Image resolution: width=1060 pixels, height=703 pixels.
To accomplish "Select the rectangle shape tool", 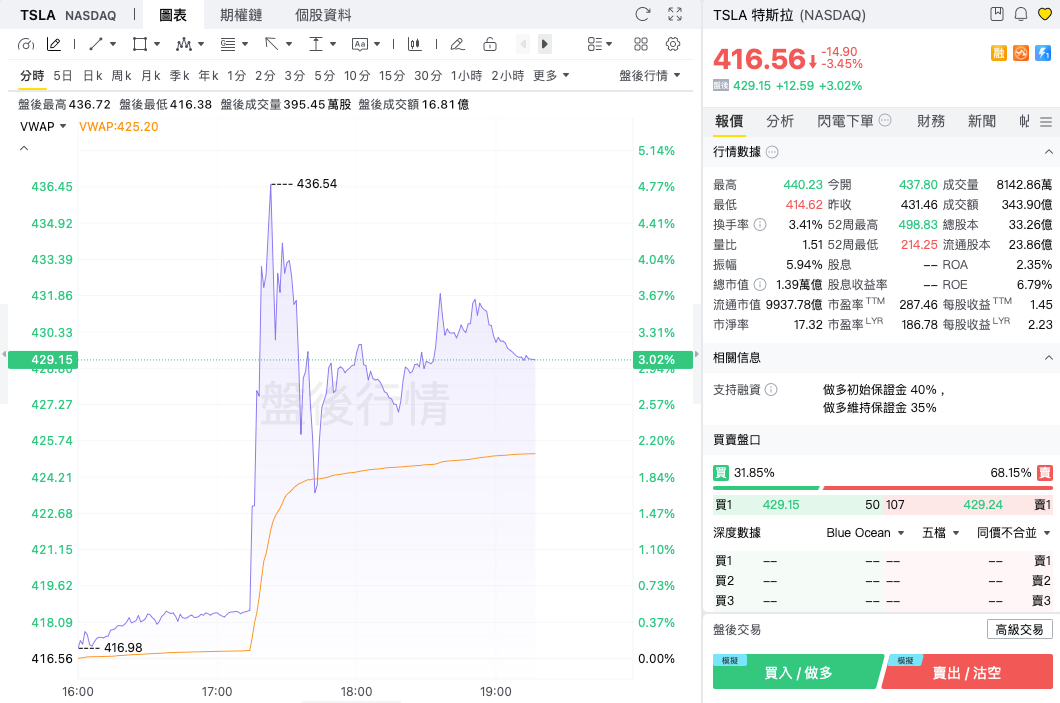I will [140, 45].
